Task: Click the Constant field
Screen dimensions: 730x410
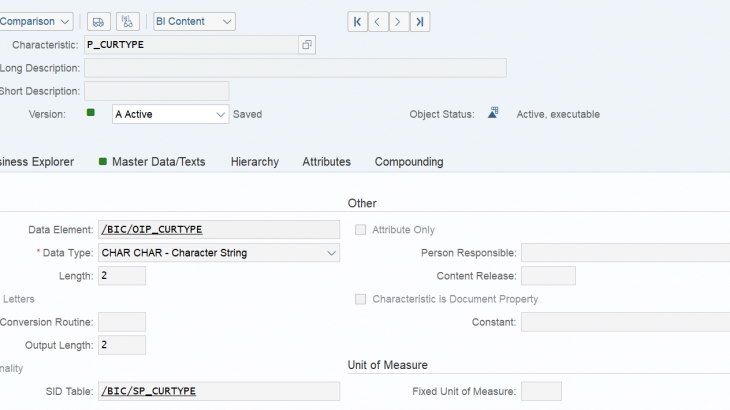Action: tap(625, 322)
